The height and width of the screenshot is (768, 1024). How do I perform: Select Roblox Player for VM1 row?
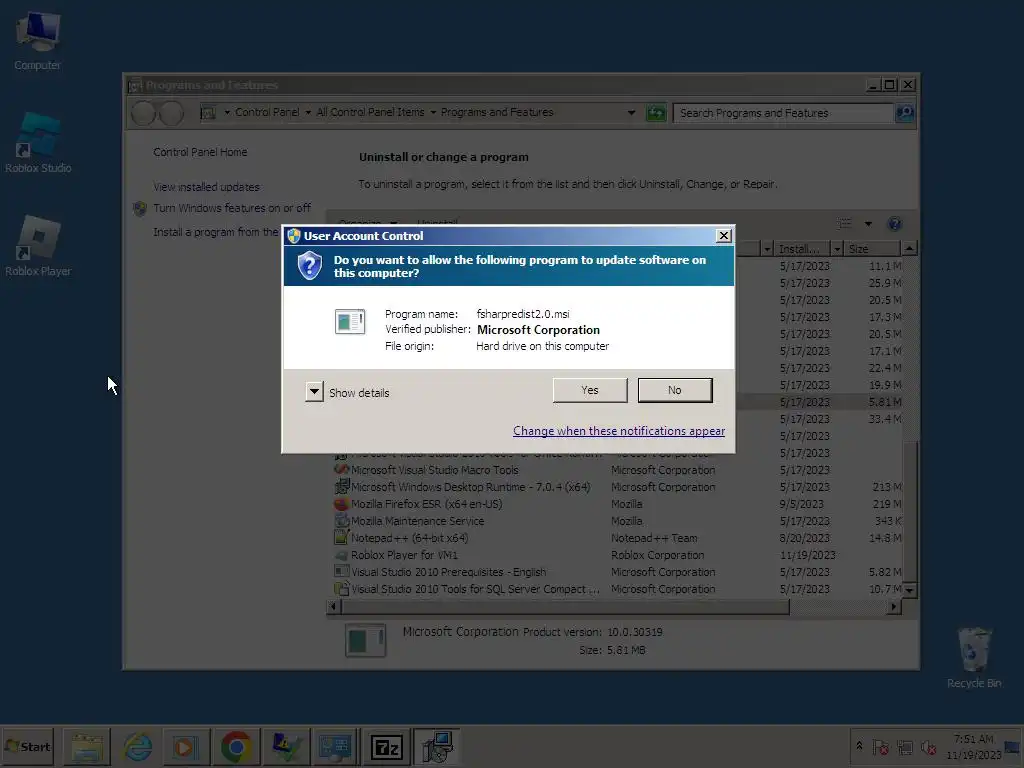(x=617, y=555)
